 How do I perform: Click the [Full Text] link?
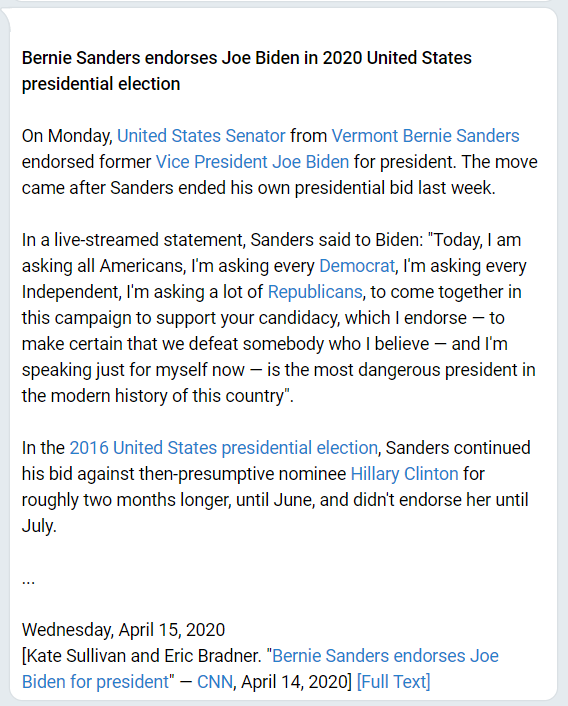[393, 682]
